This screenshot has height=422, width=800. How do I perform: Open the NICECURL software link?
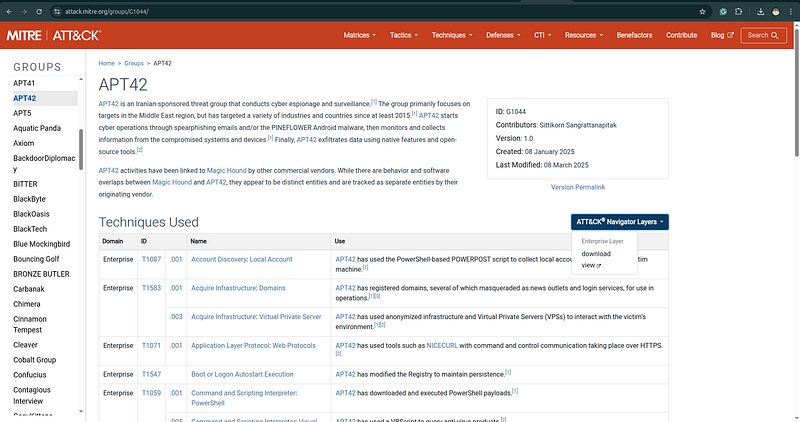coord(442,345)
